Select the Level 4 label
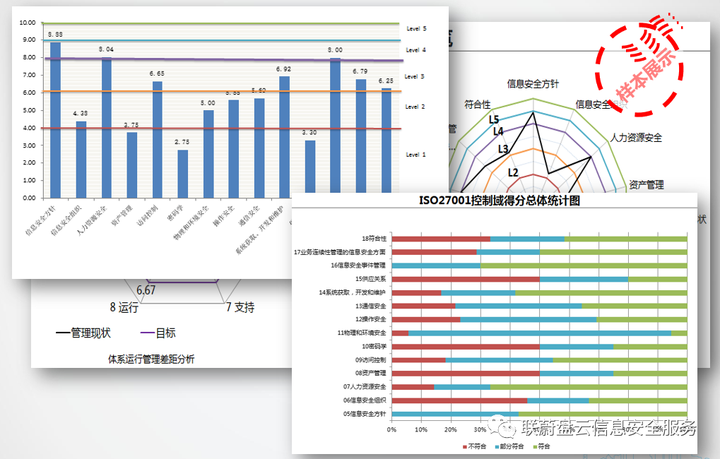The height and width of the screenshot is (459, 720). coord(416,50)
